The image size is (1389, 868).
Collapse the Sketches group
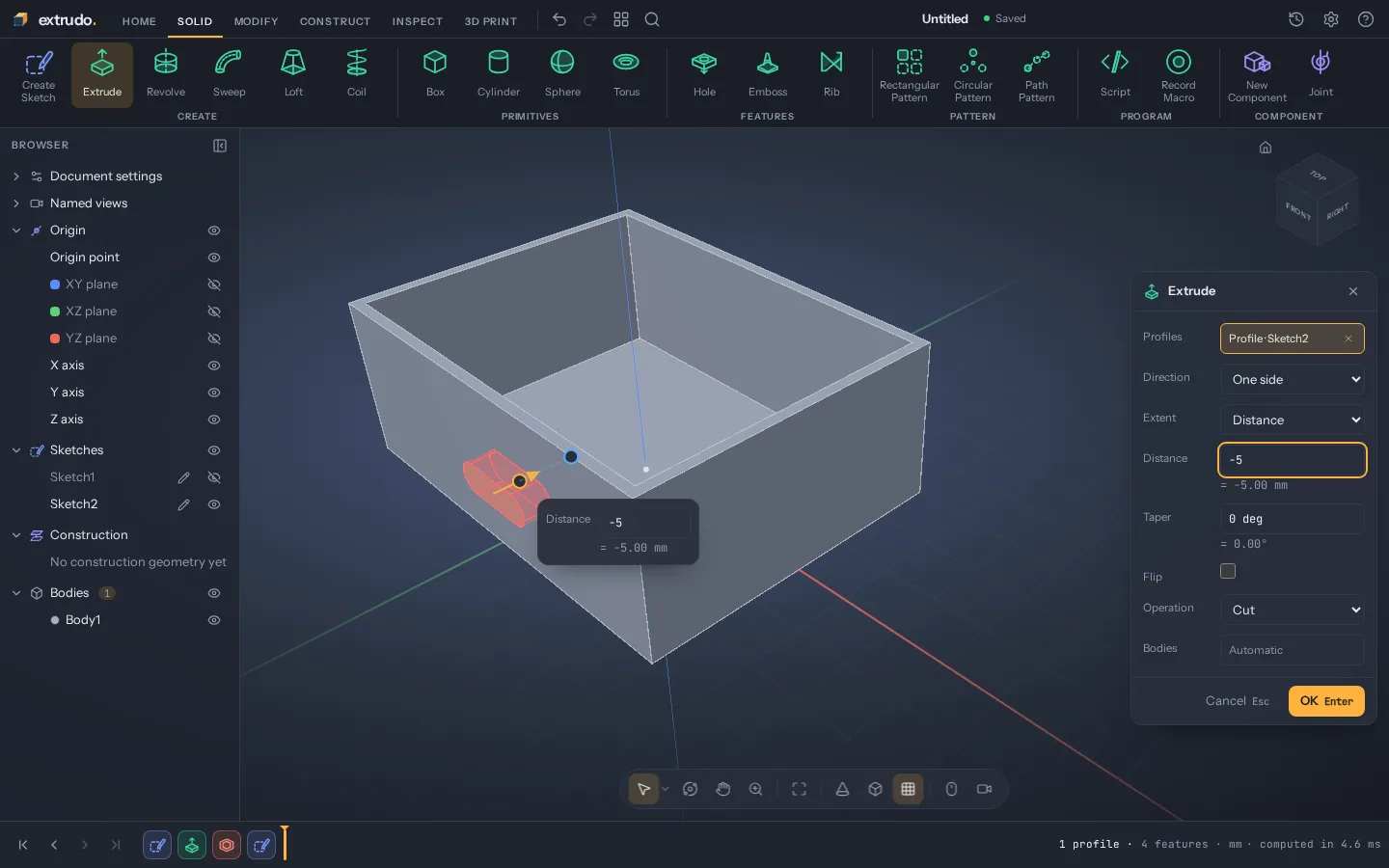click(16, 450)
